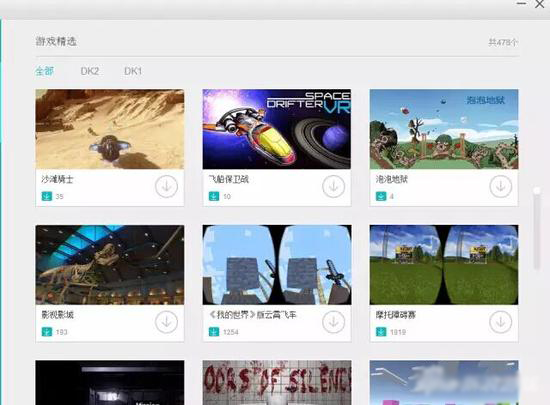
Task: Download 《我的世界》版云霄飞车
Action: coord(333,322)
